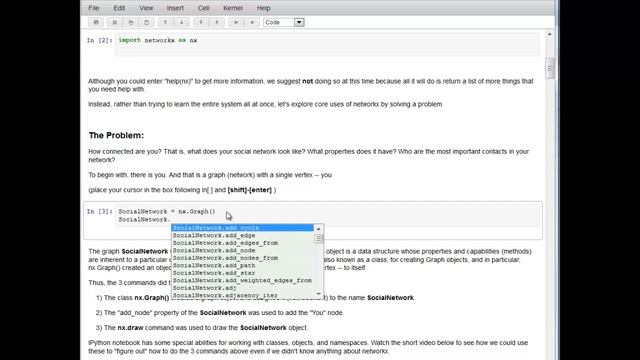Click the completion list scrollbar thumb

[x=318, y=239]
